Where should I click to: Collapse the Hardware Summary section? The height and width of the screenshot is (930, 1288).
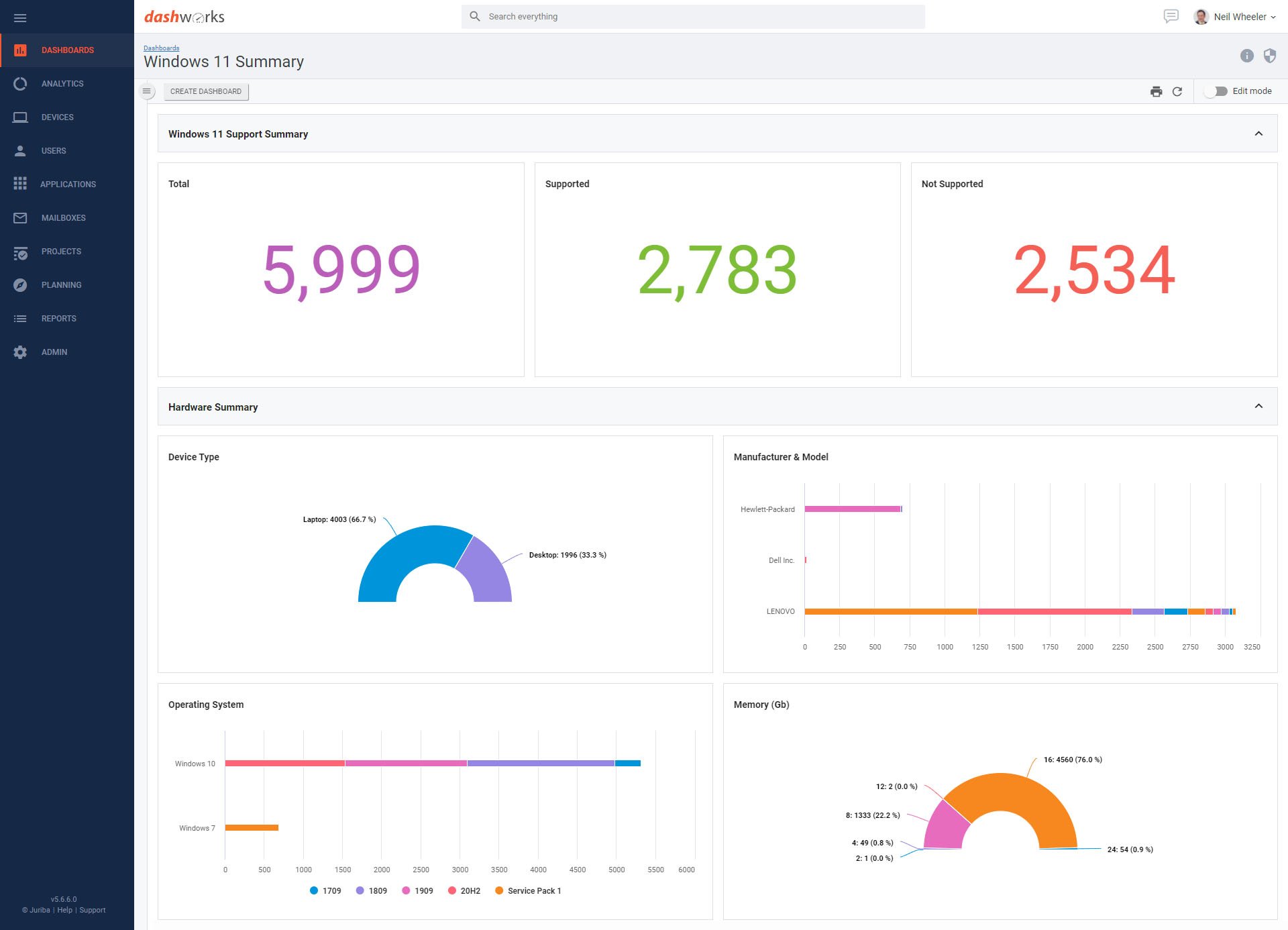point(1258,407)
